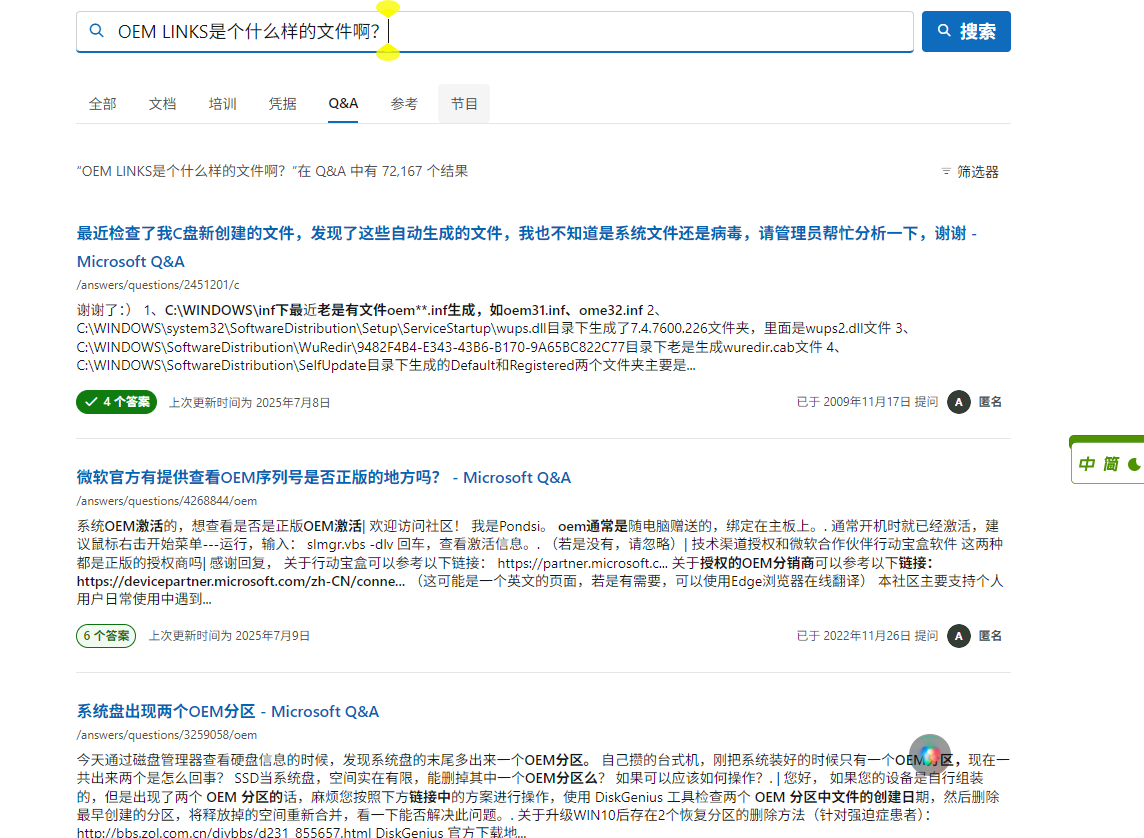Switch to the 文档 tab
This screenshot has height=838, width=1144.
(162, 104)
